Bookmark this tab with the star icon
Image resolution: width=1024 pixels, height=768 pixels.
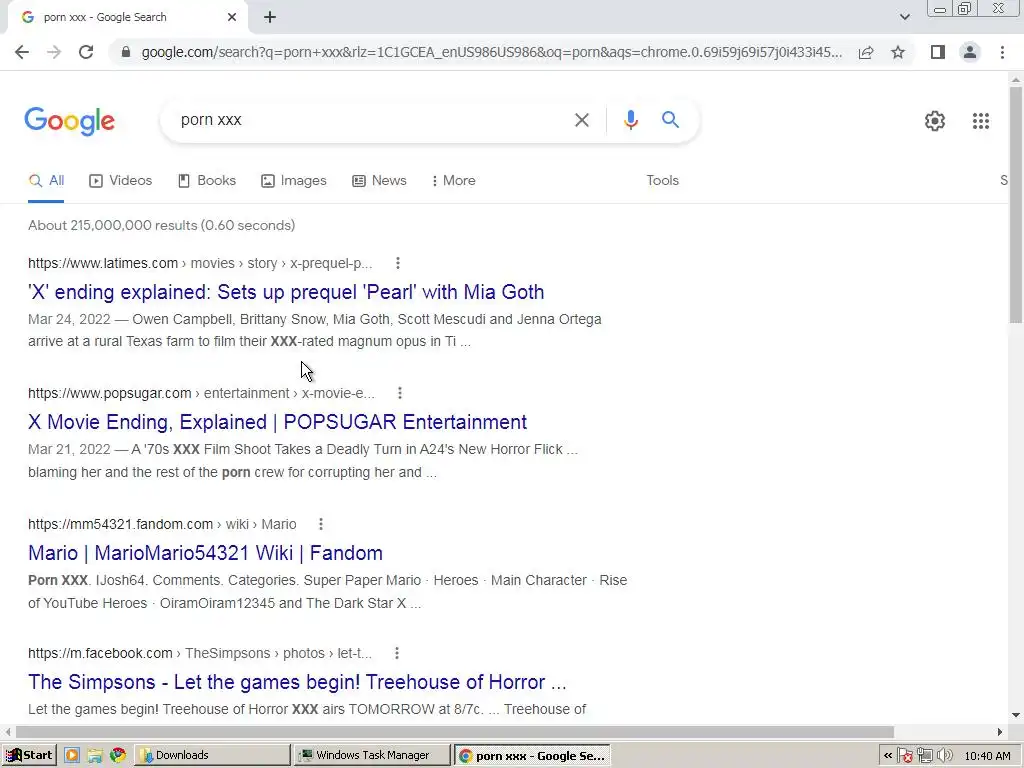[898, 52]
